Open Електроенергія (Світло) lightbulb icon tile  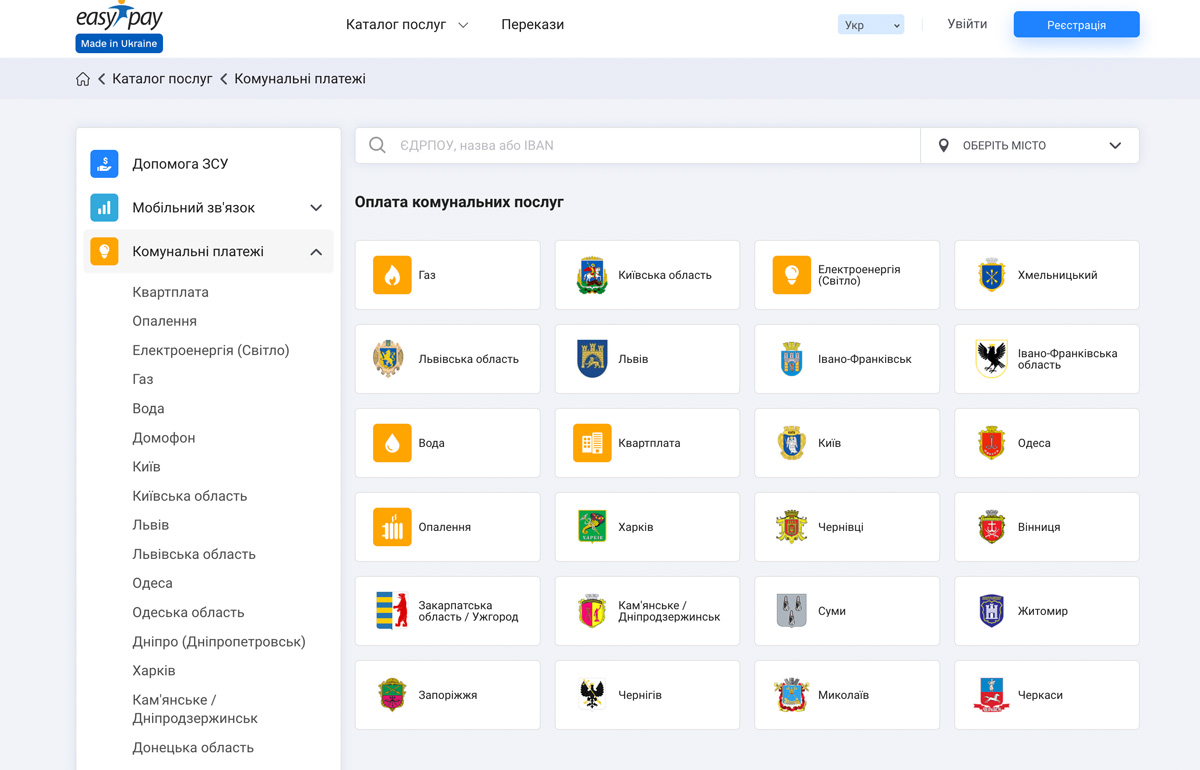pos(791,275)
